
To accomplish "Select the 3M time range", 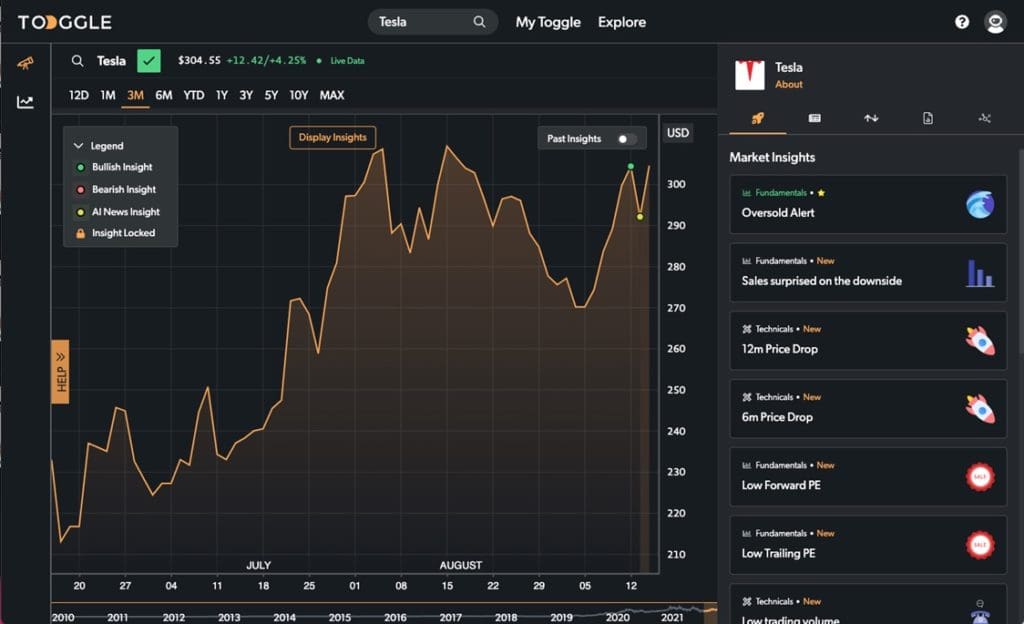I will coord(135,95).
